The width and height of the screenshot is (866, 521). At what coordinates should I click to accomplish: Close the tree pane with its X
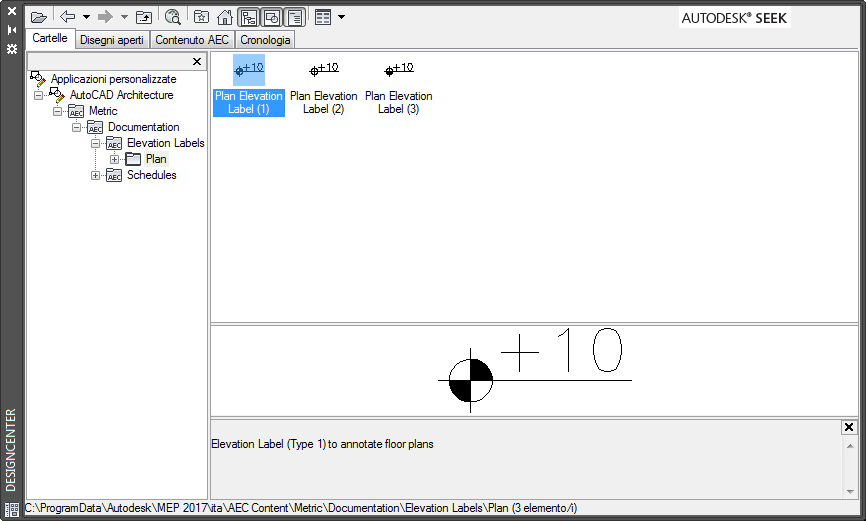point(197,61)
